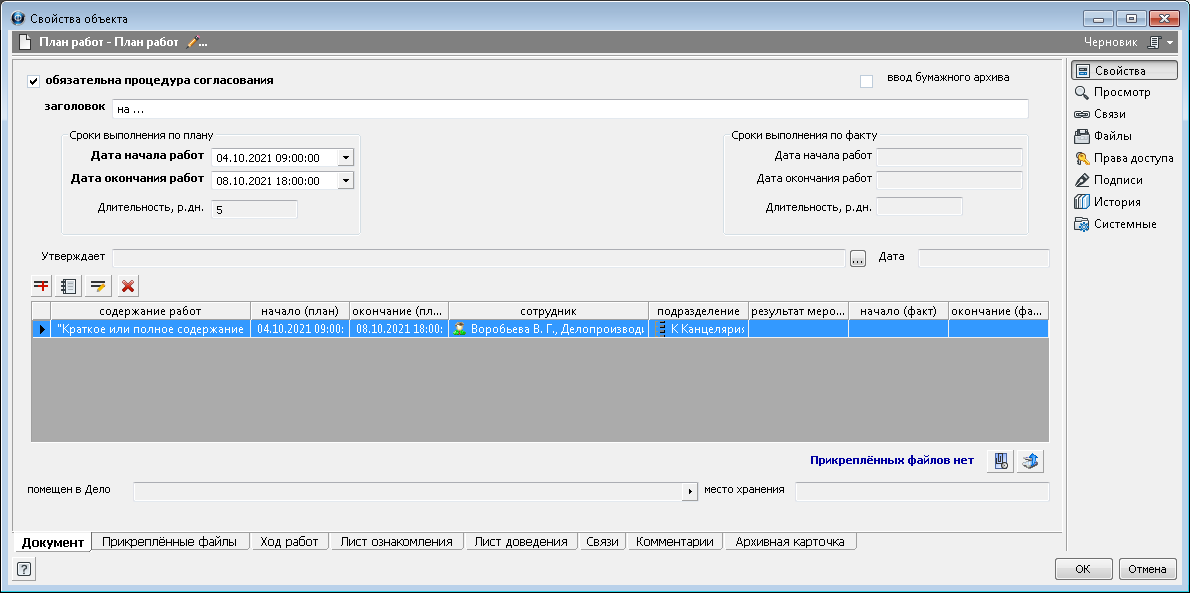
Task: Click the add row icon above the table
Action: click(42, 286)
